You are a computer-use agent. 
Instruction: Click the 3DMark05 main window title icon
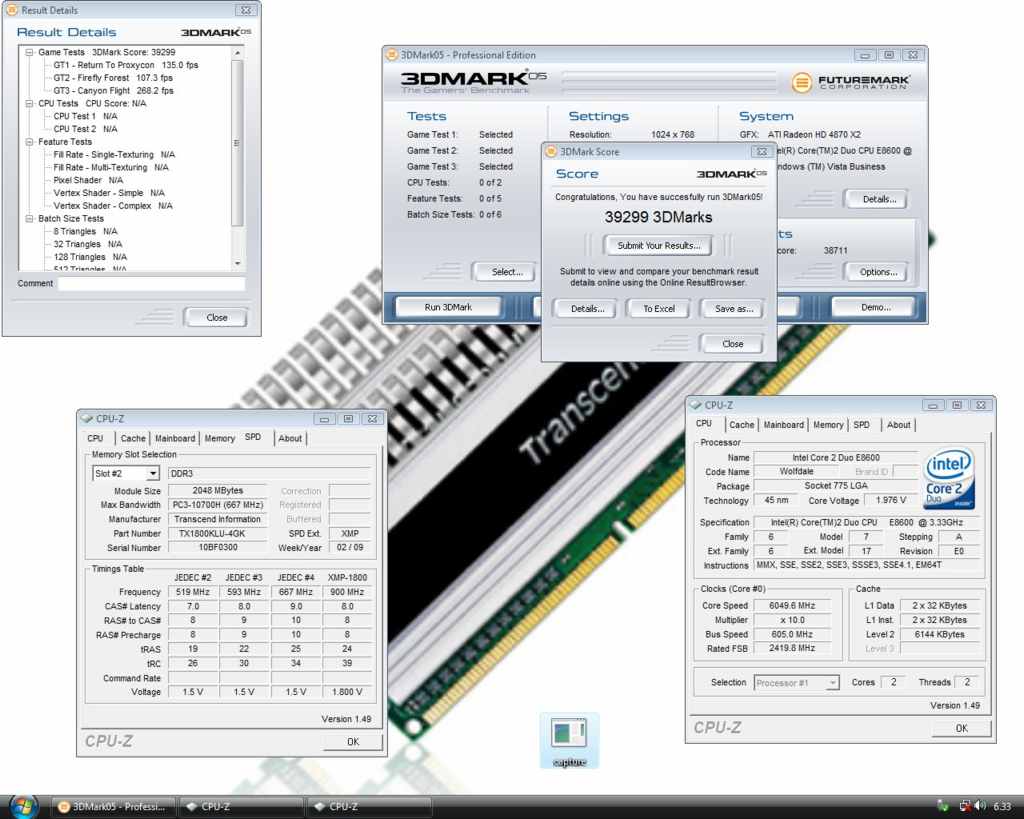pyautogui.click(x=392, y=55)
